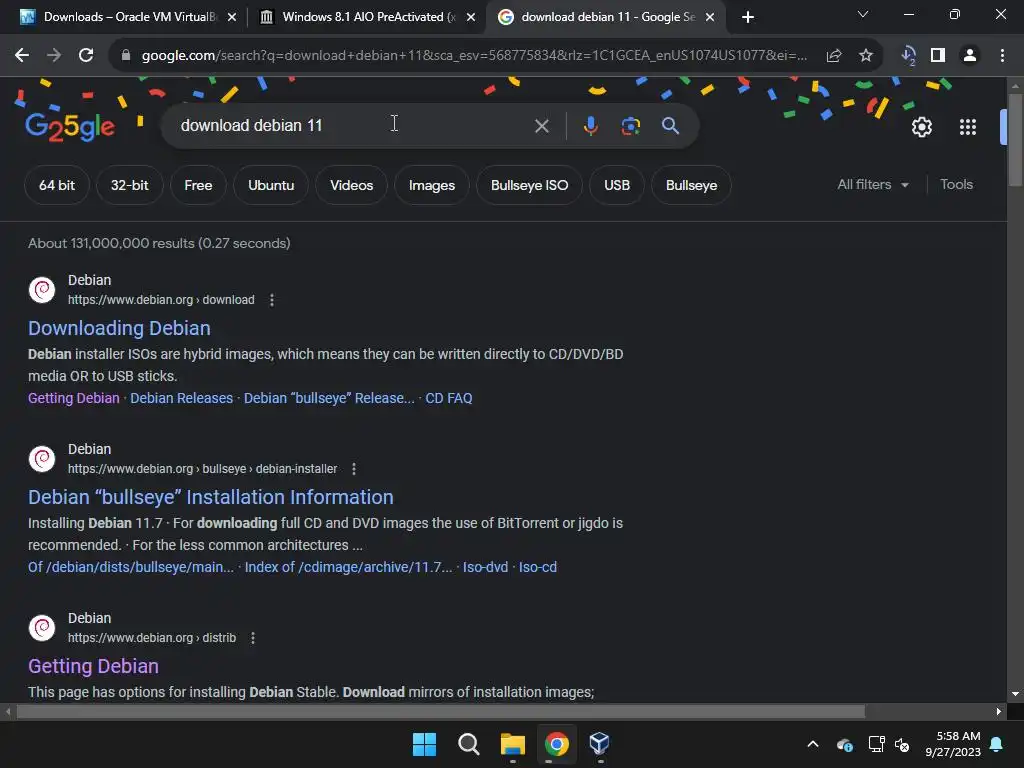Open Google quick settings gear icon
The height and width of the screenshot is (768, 1024).
[x=921, y=127]
